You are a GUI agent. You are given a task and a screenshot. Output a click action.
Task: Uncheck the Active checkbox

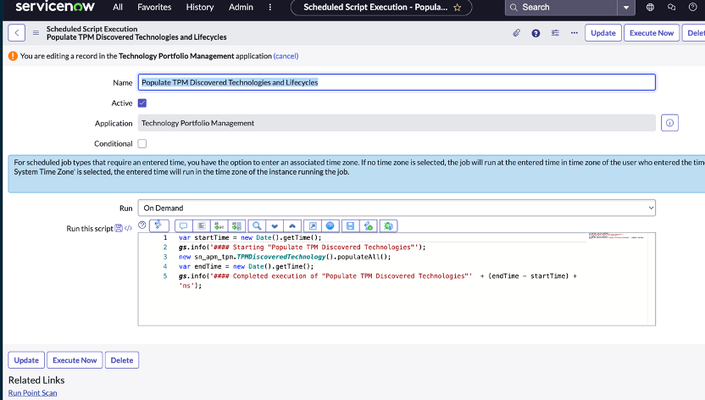pyautogui.click(x=142, y=103)
